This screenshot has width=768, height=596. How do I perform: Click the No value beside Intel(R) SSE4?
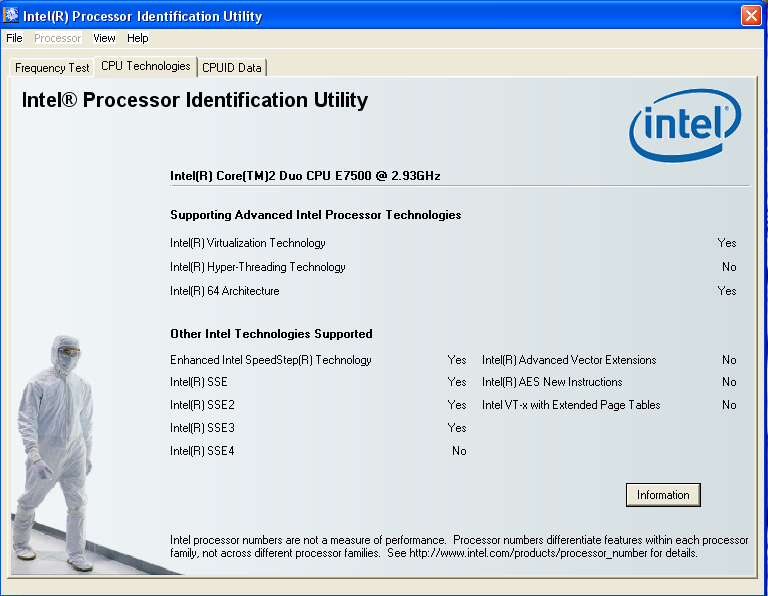click(x=459, y=451)
